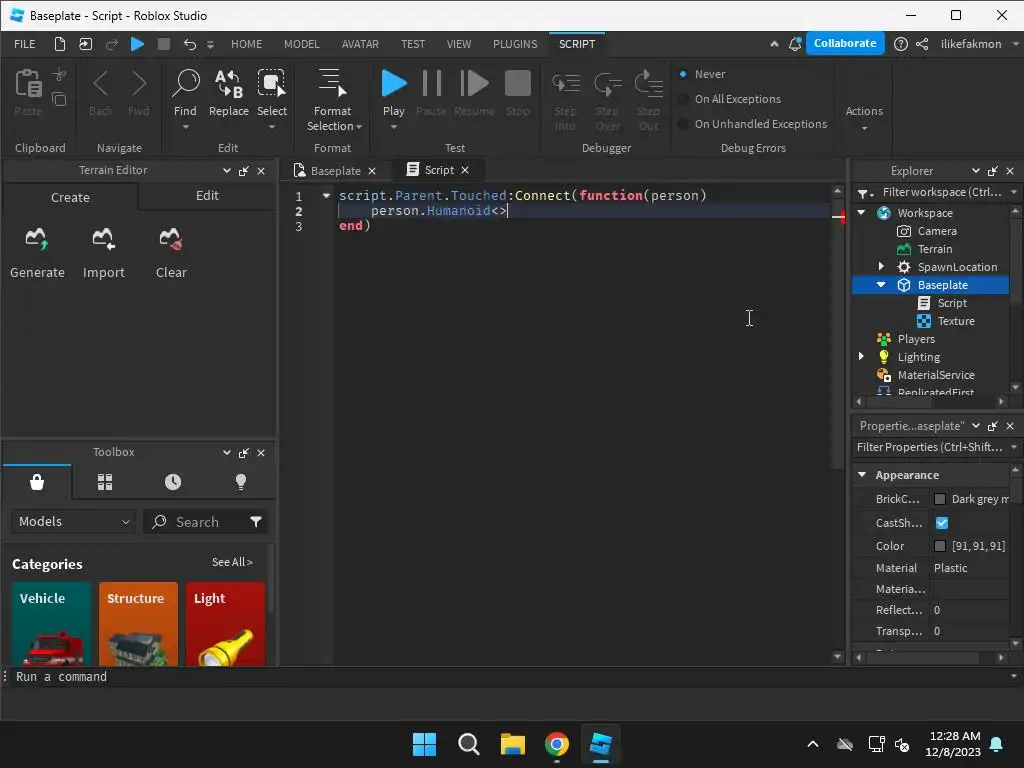Fold the function at code line 1
The height and width of the screenshot is (768, 1024).
[326, 195]
